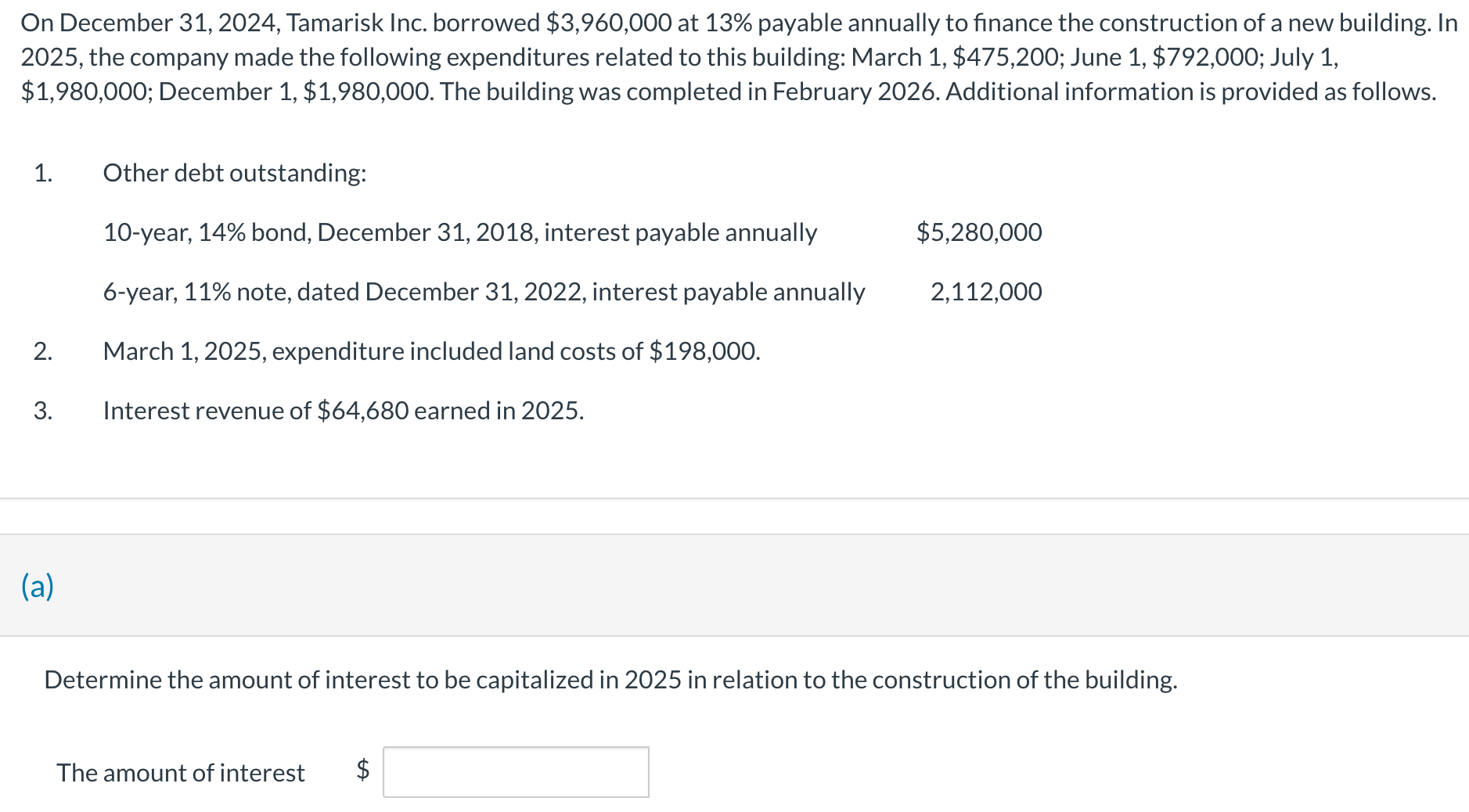Click list number 3

click(x=43, y=411)
